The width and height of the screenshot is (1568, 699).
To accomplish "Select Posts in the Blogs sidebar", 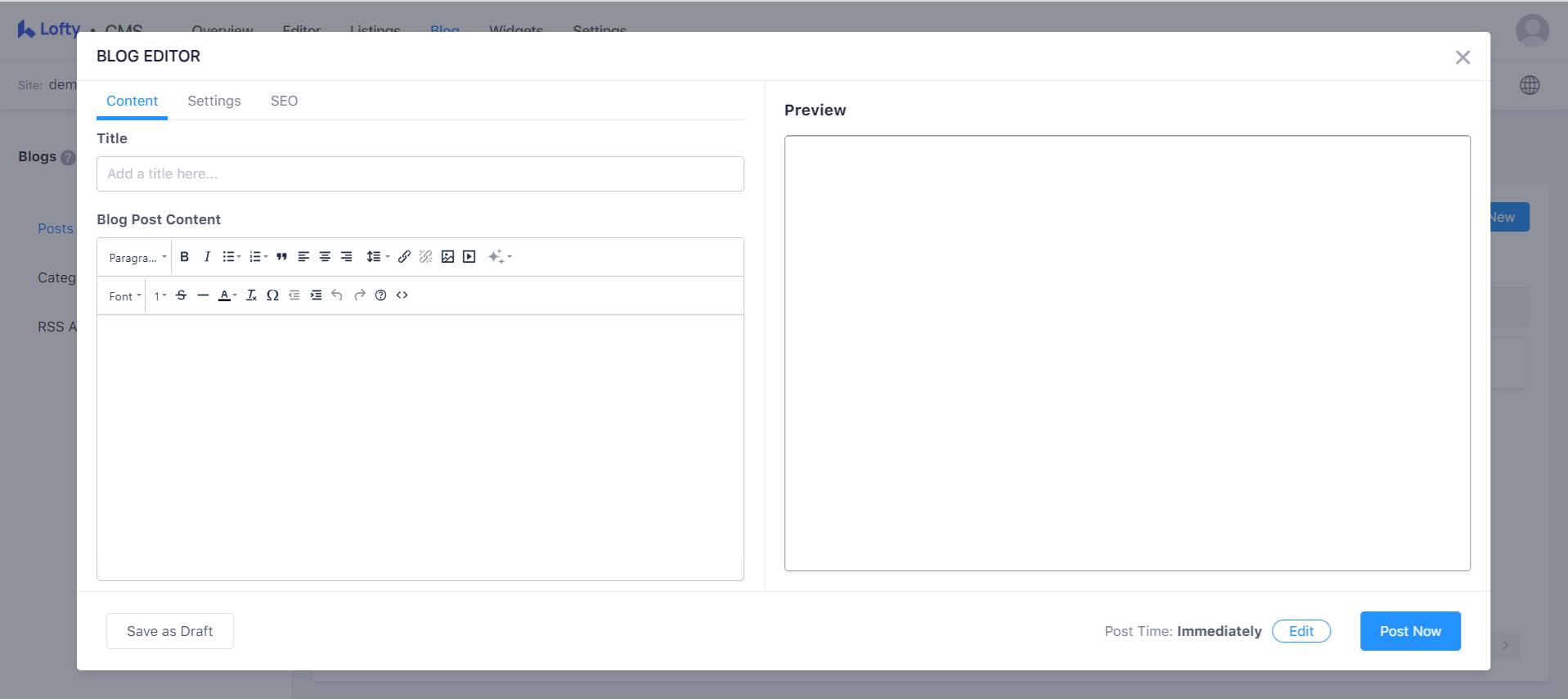I will pyautogui.click(x=56, y=228).
